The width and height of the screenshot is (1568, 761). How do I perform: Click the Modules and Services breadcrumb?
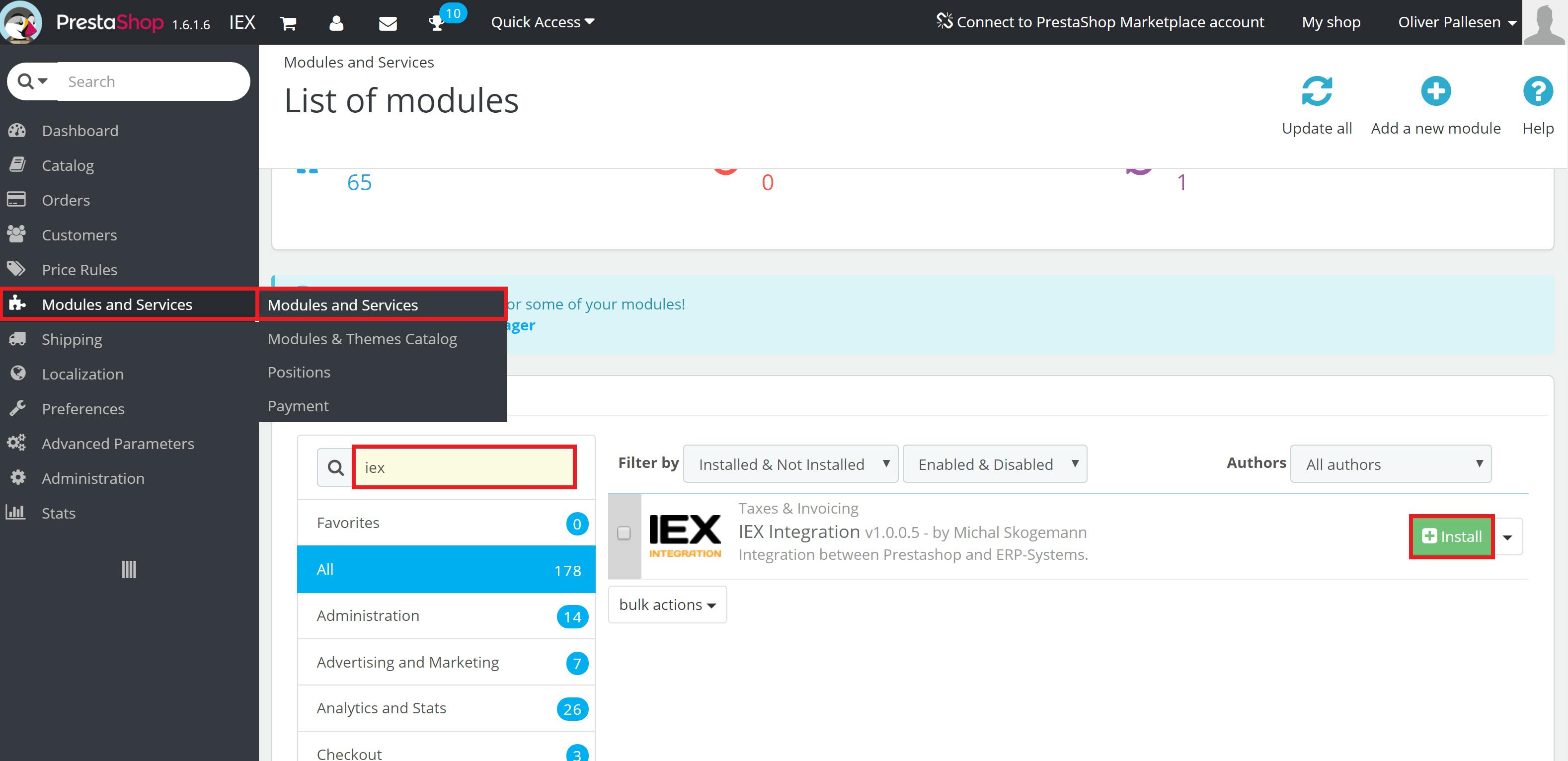359,62
